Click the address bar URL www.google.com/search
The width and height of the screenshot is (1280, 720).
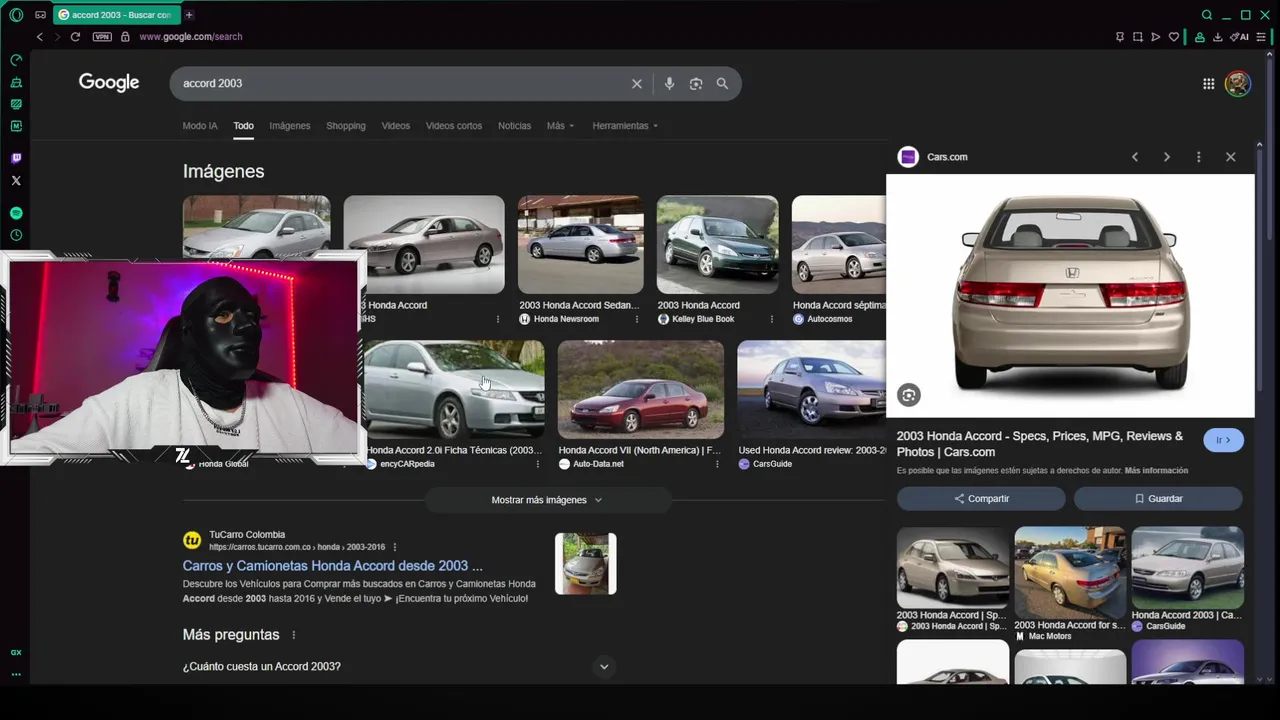click(191, 37)
